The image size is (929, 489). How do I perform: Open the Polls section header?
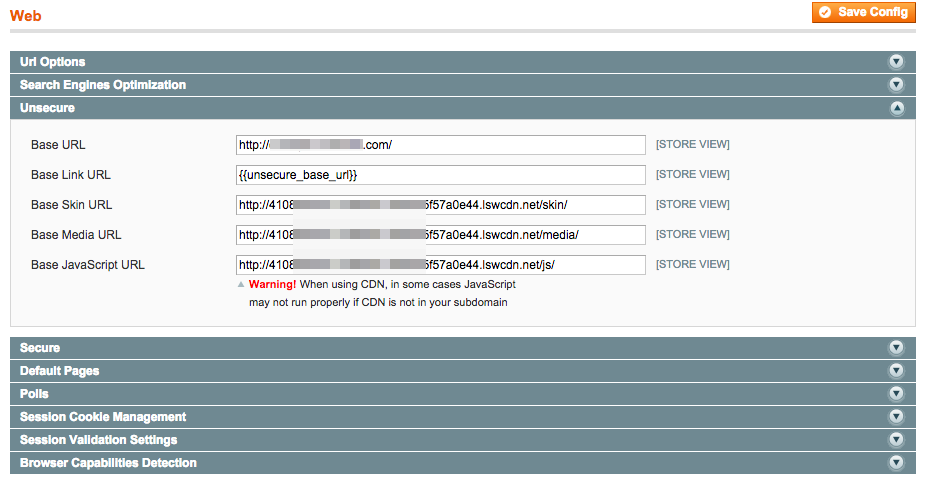[34, 394]
